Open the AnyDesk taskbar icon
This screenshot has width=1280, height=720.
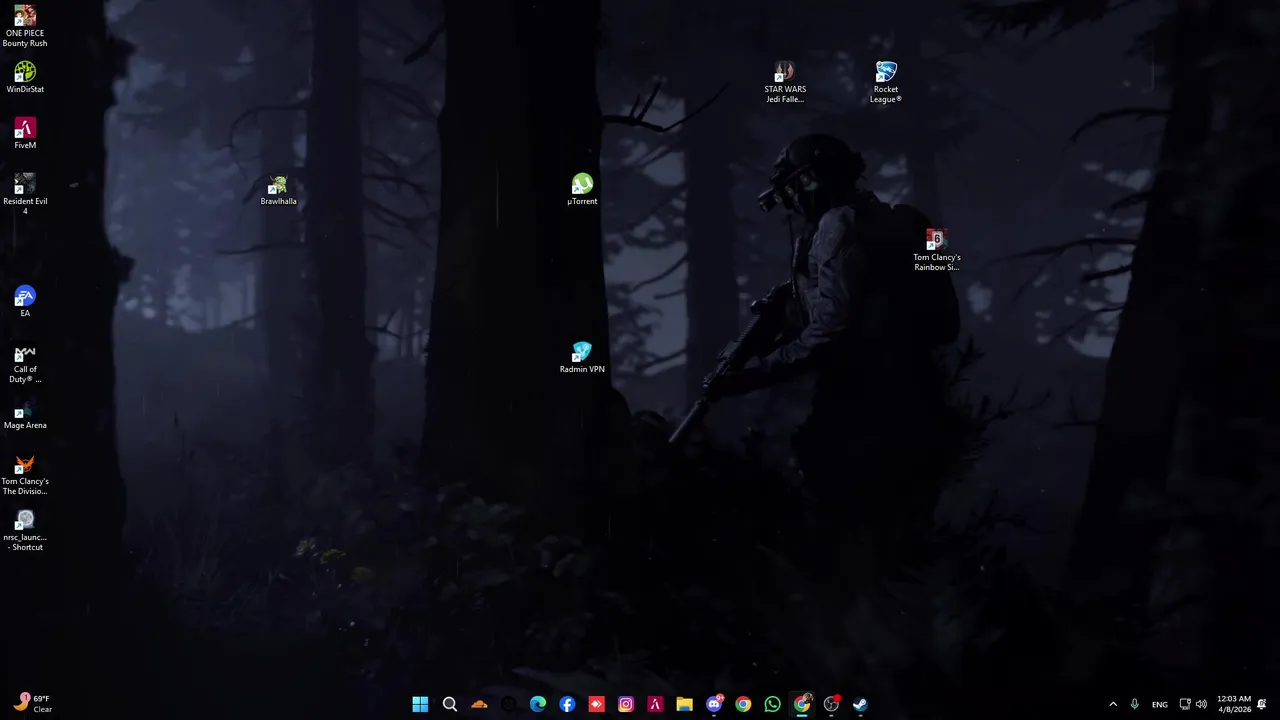click(596, 704)
